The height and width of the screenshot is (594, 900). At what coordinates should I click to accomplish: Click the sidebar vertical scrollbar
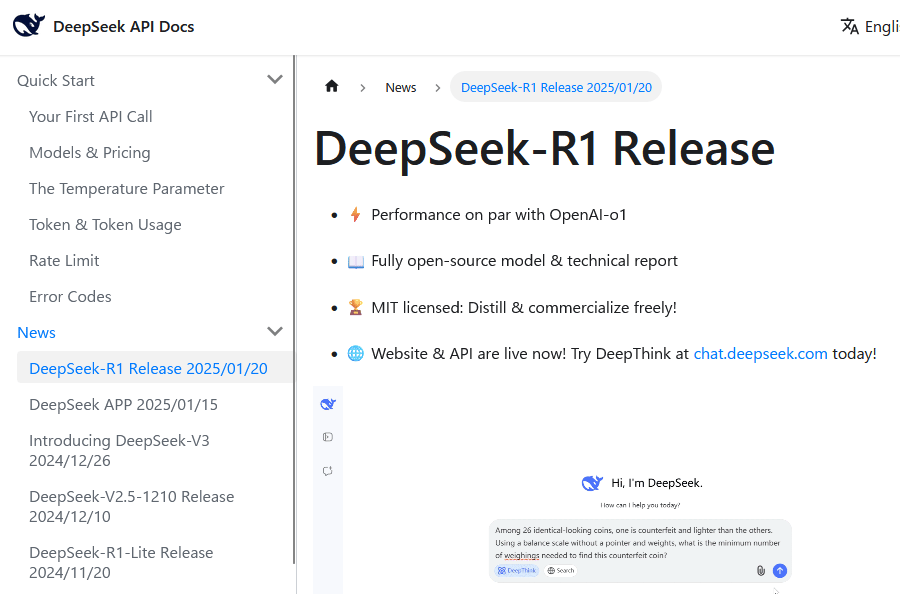coord(294,310)
